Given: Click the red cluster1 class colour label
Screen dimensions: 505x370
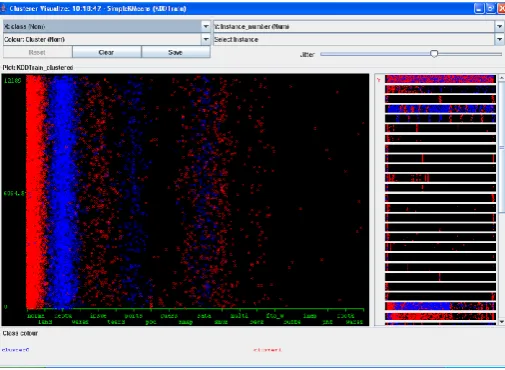Looking at the screenshot, I should [x=267, y=350].
